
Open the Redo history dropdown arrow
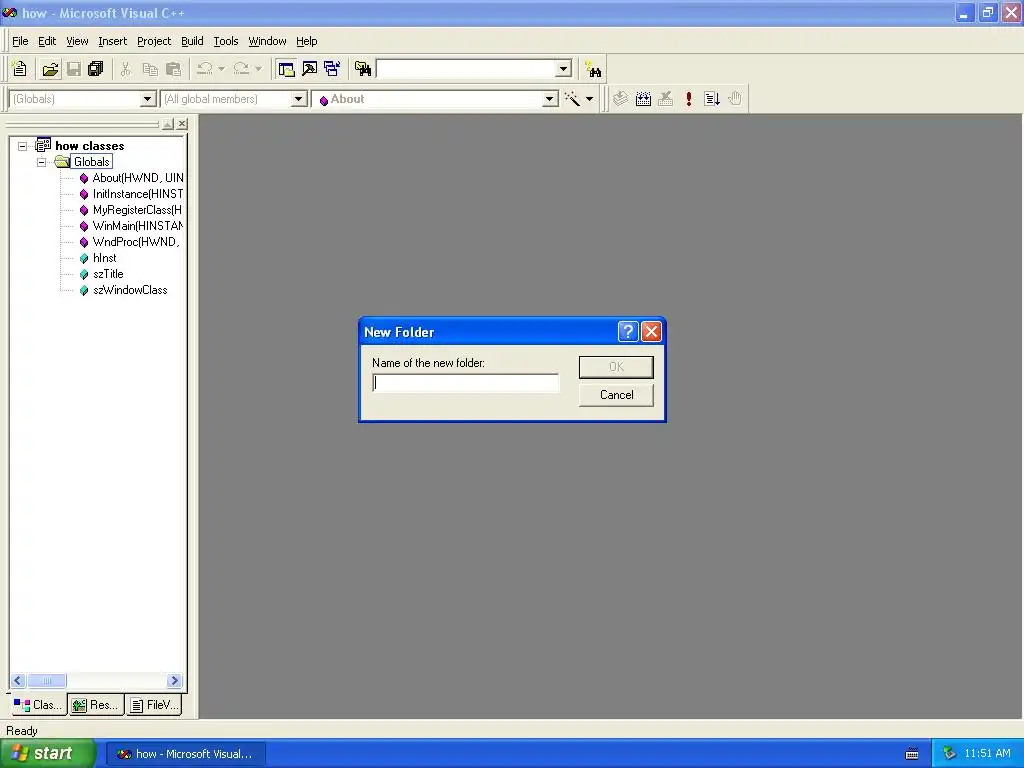(x=259, y=69)
